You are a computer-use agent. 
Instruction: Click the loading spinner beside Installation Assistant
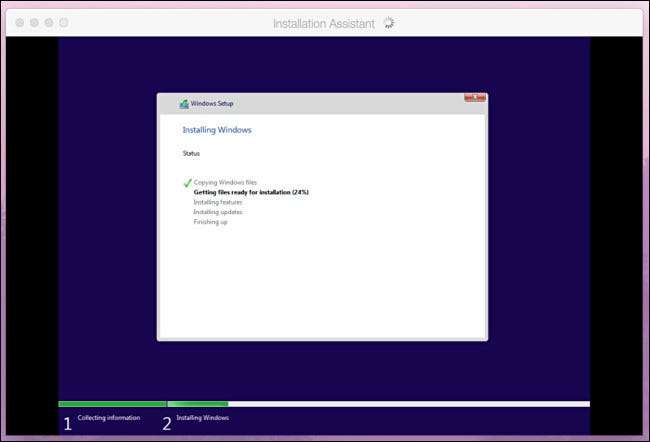coord(388,23)
